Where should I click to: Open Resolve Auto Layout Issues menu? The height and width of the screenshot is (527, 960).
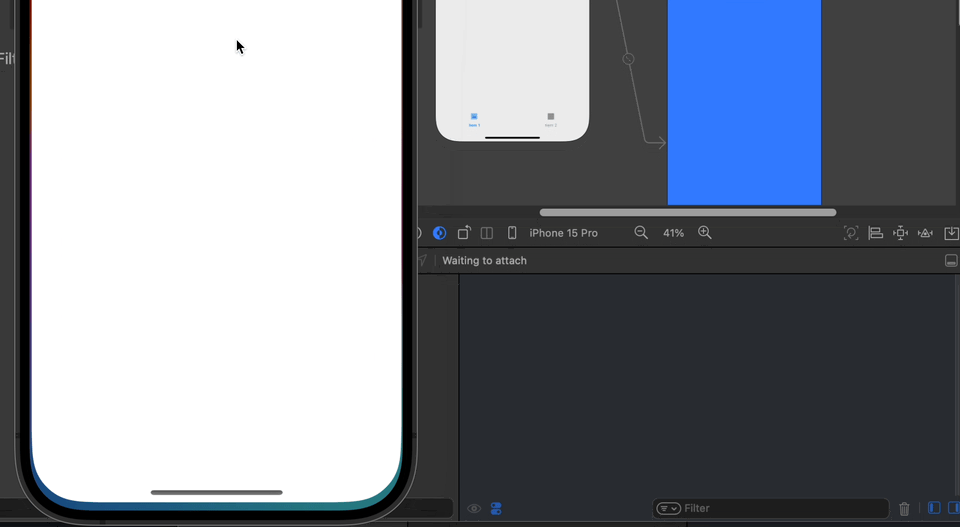coord(925,233)
